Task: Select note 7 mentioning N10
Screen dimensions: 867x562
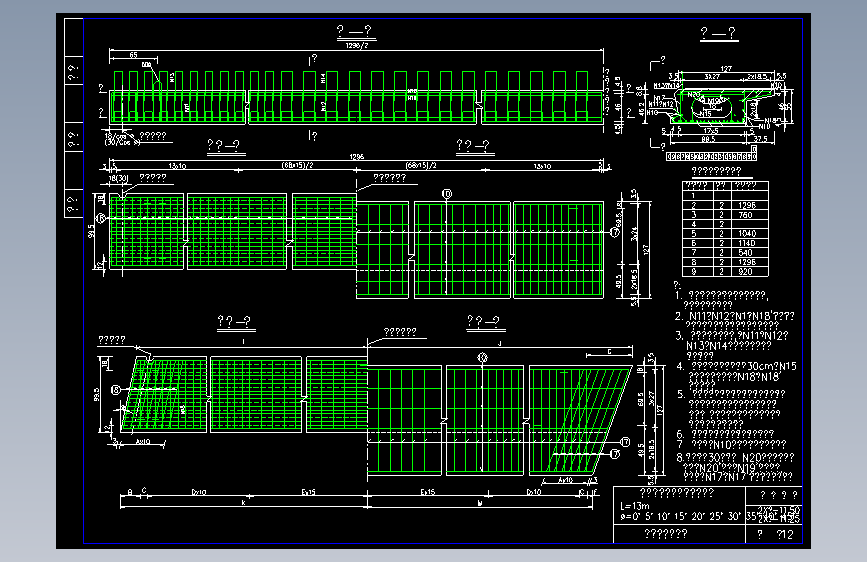Action: click(x=731, y=444)
